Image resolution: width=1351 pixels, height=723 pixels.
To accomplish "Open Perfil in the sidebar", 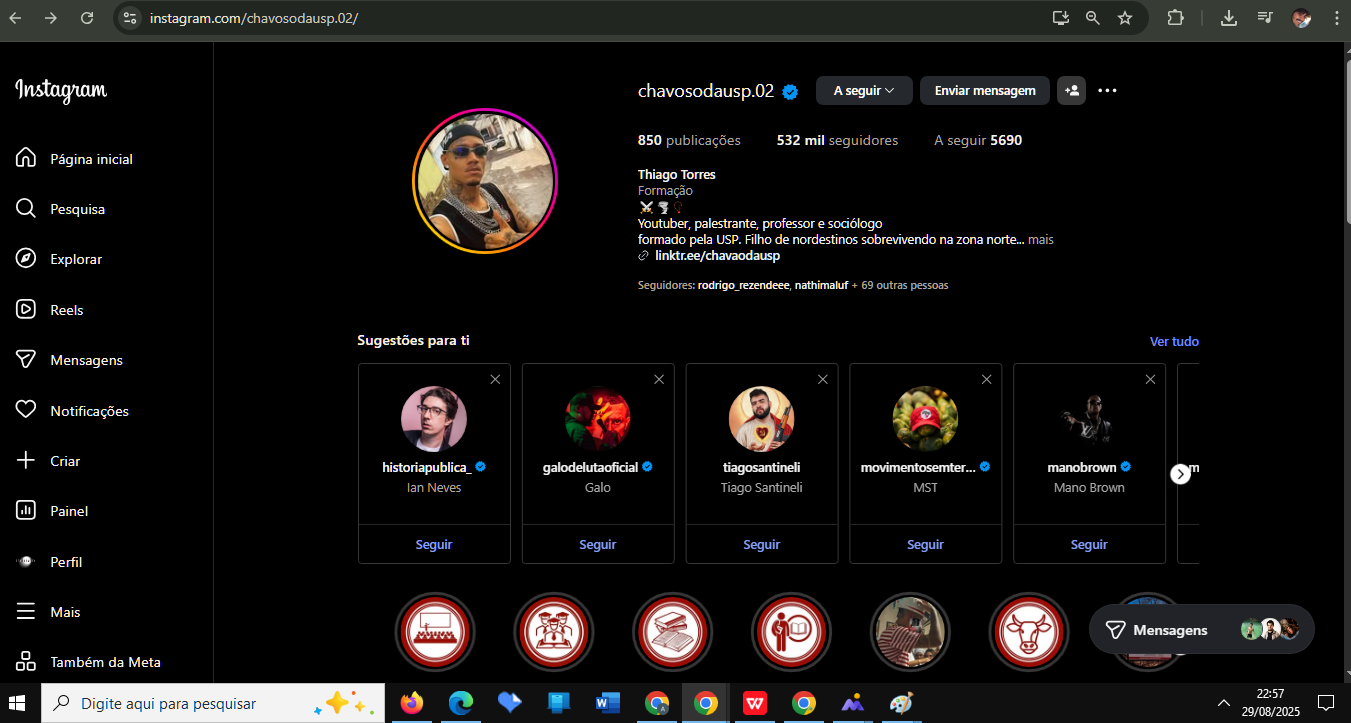I will (x=49, y=562).
